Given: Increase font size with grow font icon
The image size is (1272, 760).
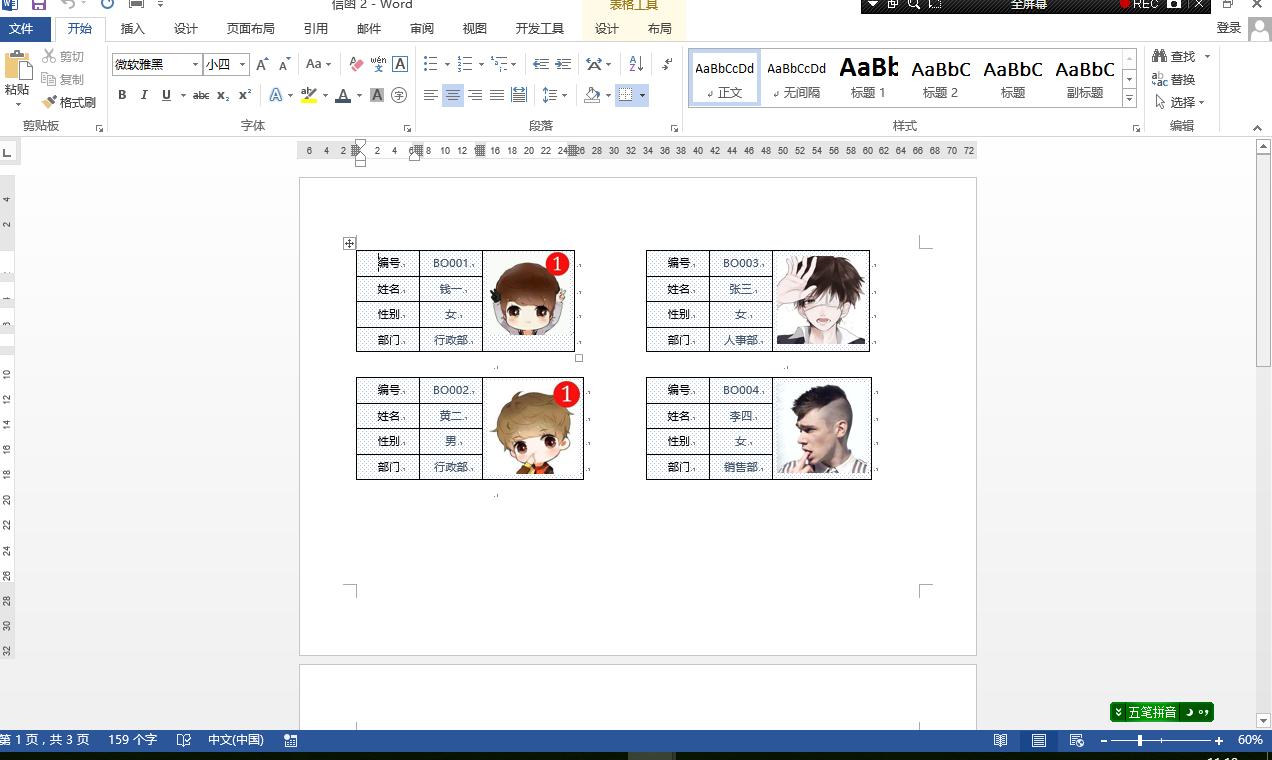Looking at the screenshot, I should 262,64.
